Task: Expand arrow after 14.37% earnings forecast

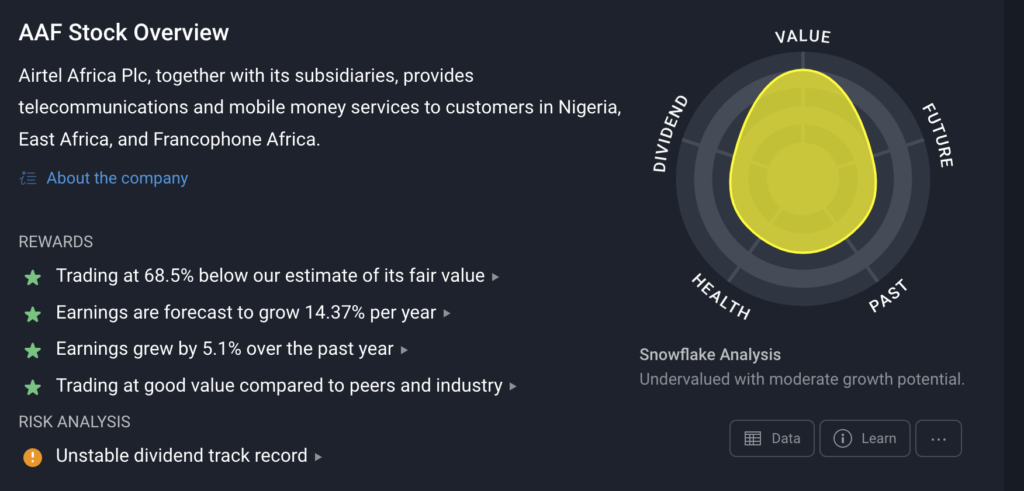Action: tap(447, 313)
